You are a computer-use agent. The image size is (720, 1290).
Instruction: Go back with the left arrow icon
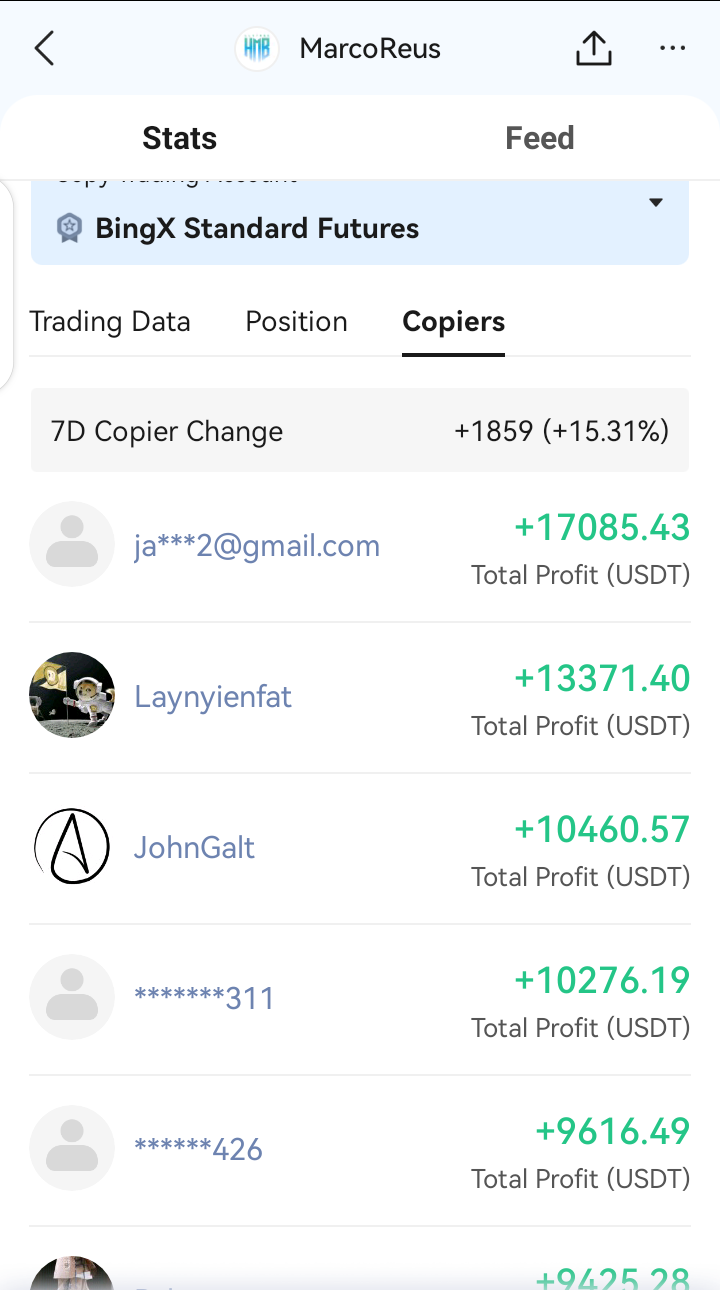(x=44, y=48)
